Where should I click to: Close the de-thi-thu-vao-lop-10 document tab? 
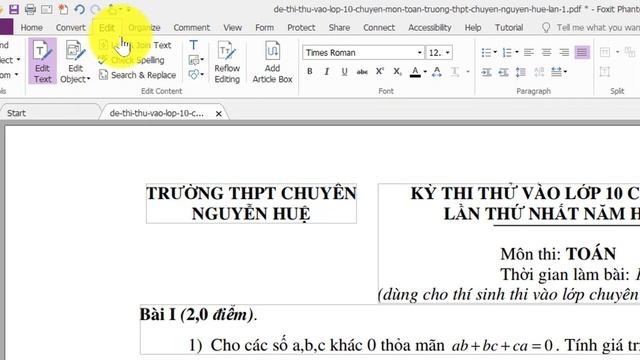tap(218, 114)
